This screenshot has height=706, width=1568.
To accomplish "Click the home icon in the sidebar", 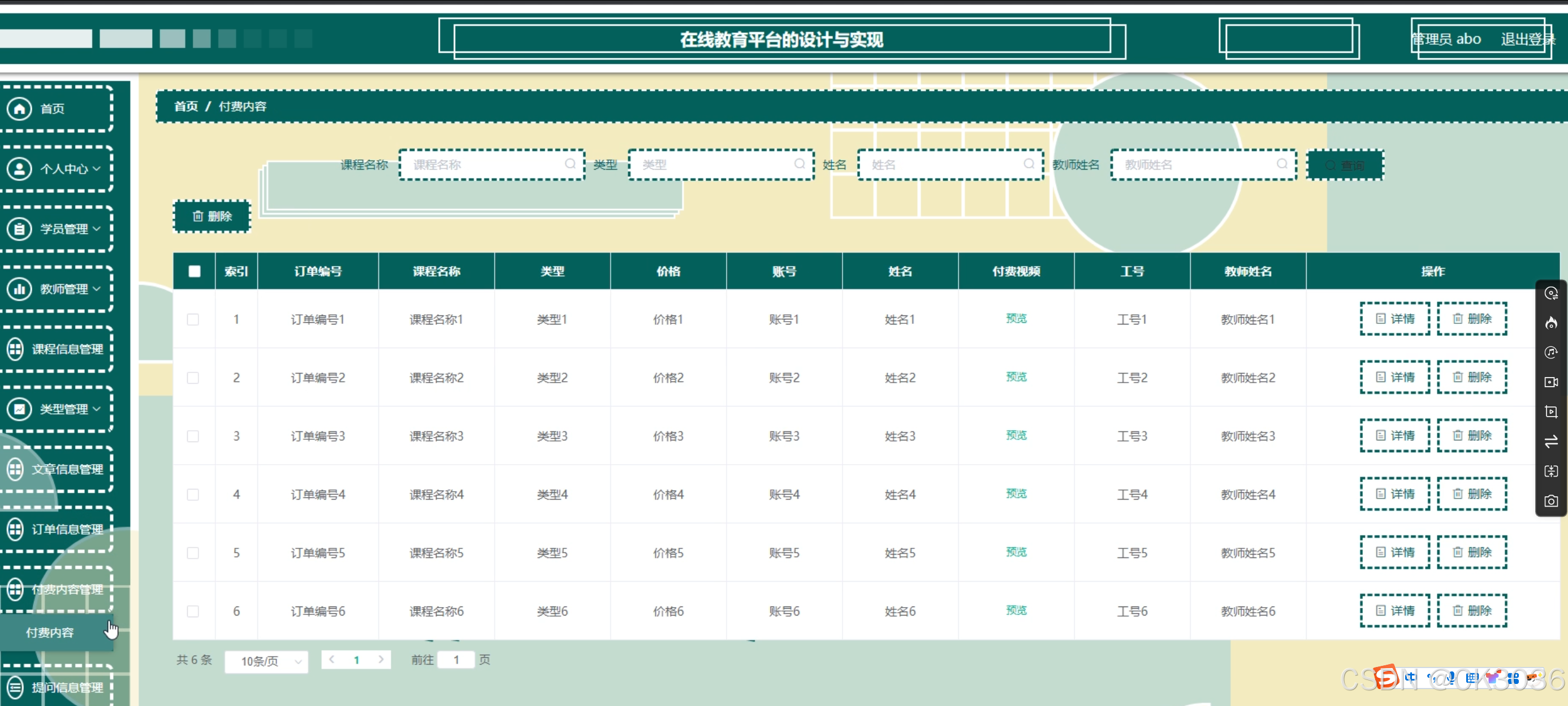I will [x=19, y=109].
